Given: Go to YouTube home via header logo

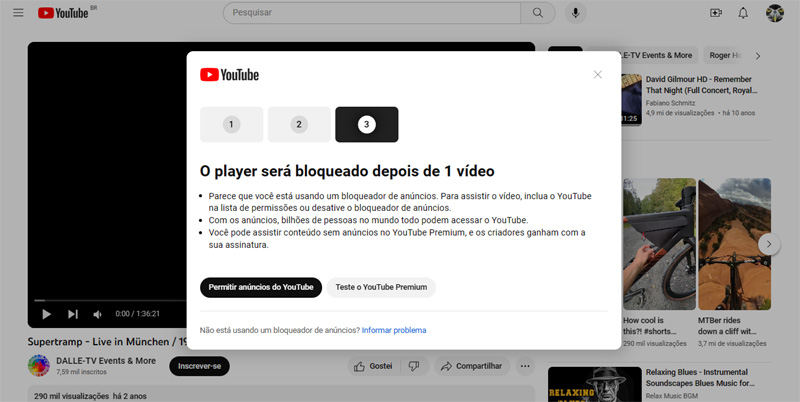Looking at the screenshot, I should [x=63, y=13].
